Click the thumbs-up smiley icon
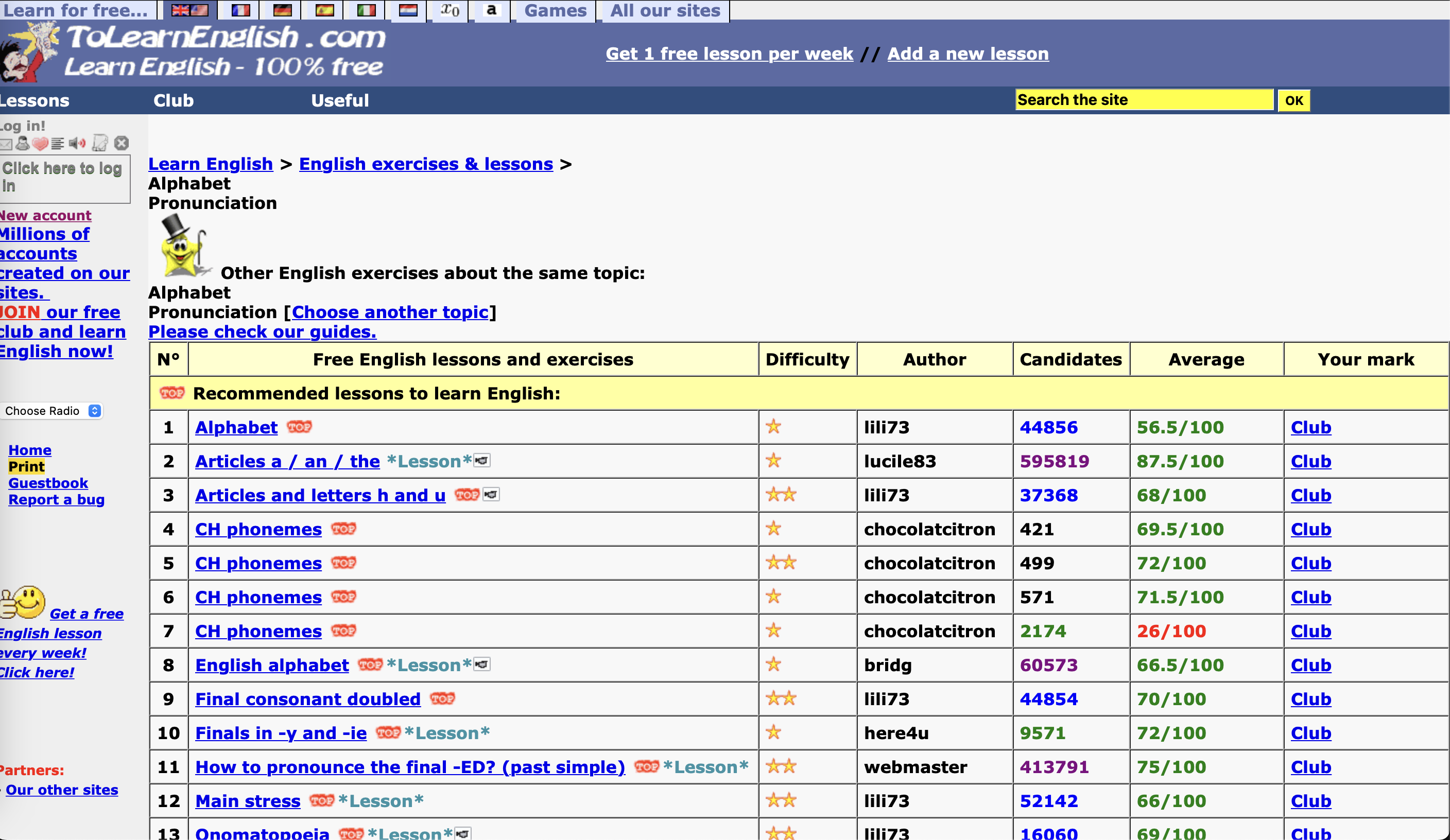 23,602
